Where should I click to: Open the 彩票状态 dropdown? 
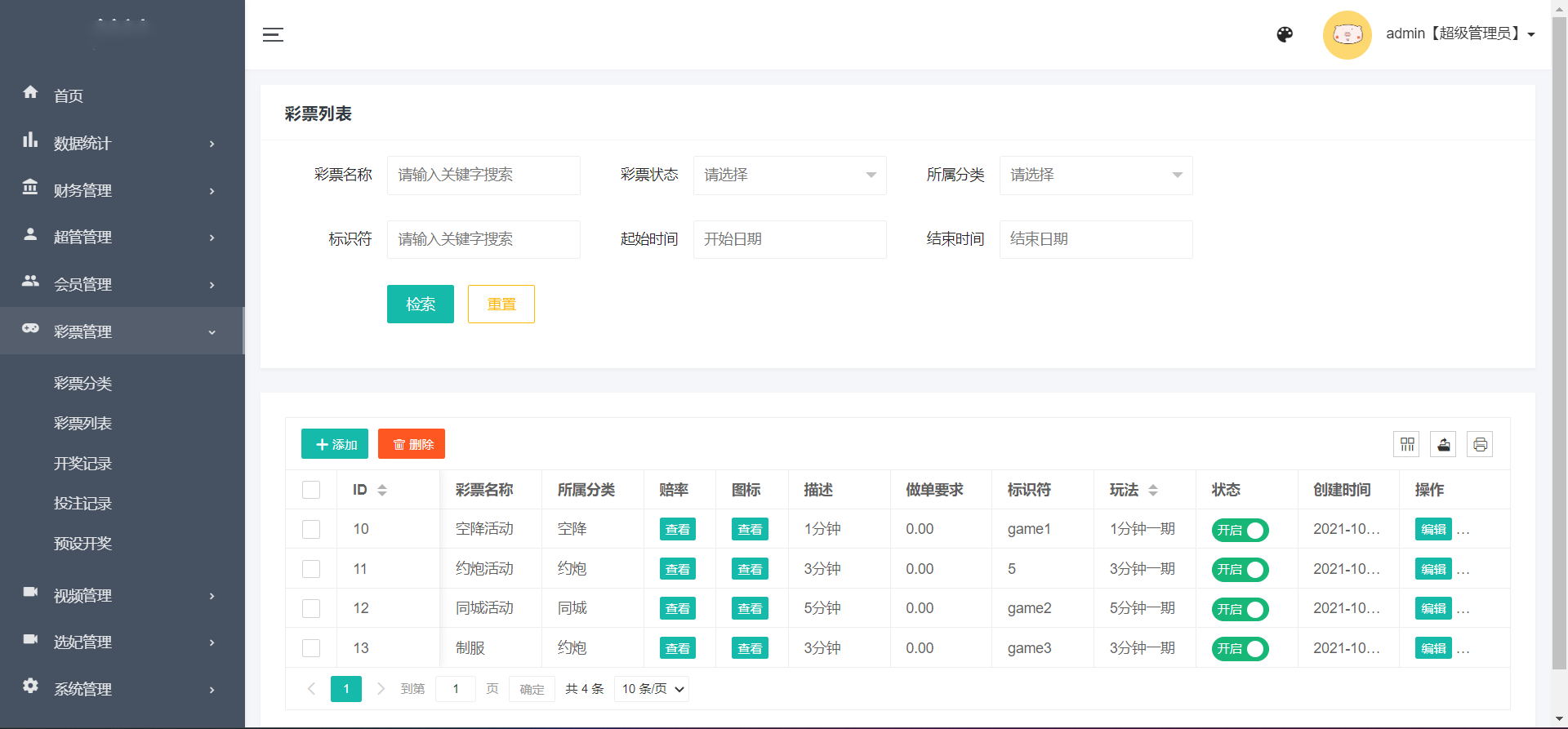pos(789,175)
